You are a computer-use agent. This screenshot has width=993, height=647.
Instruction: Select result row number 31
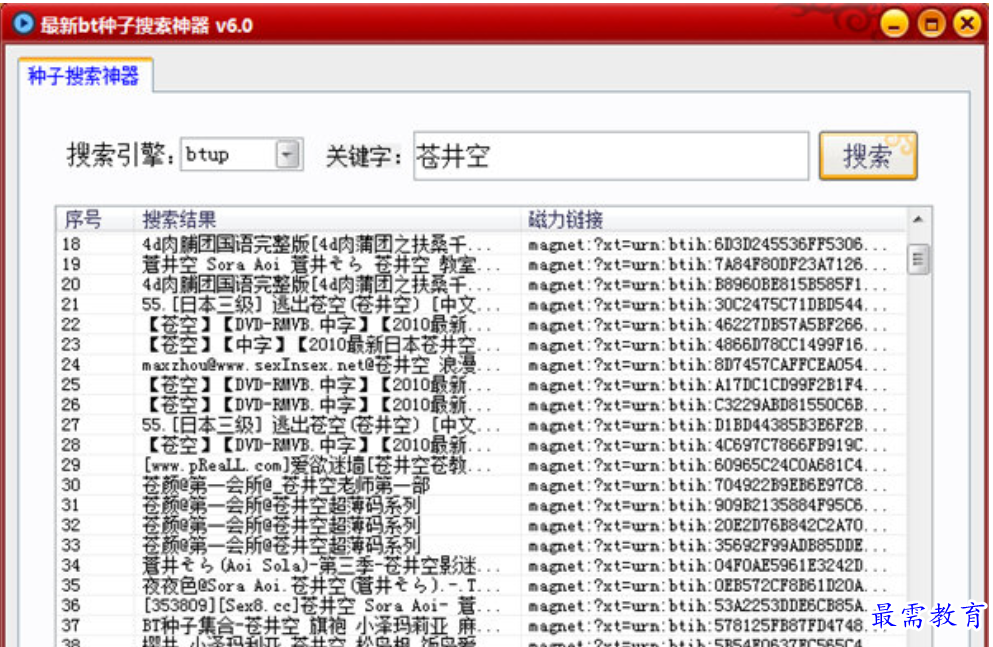click(x=481, y=505)
